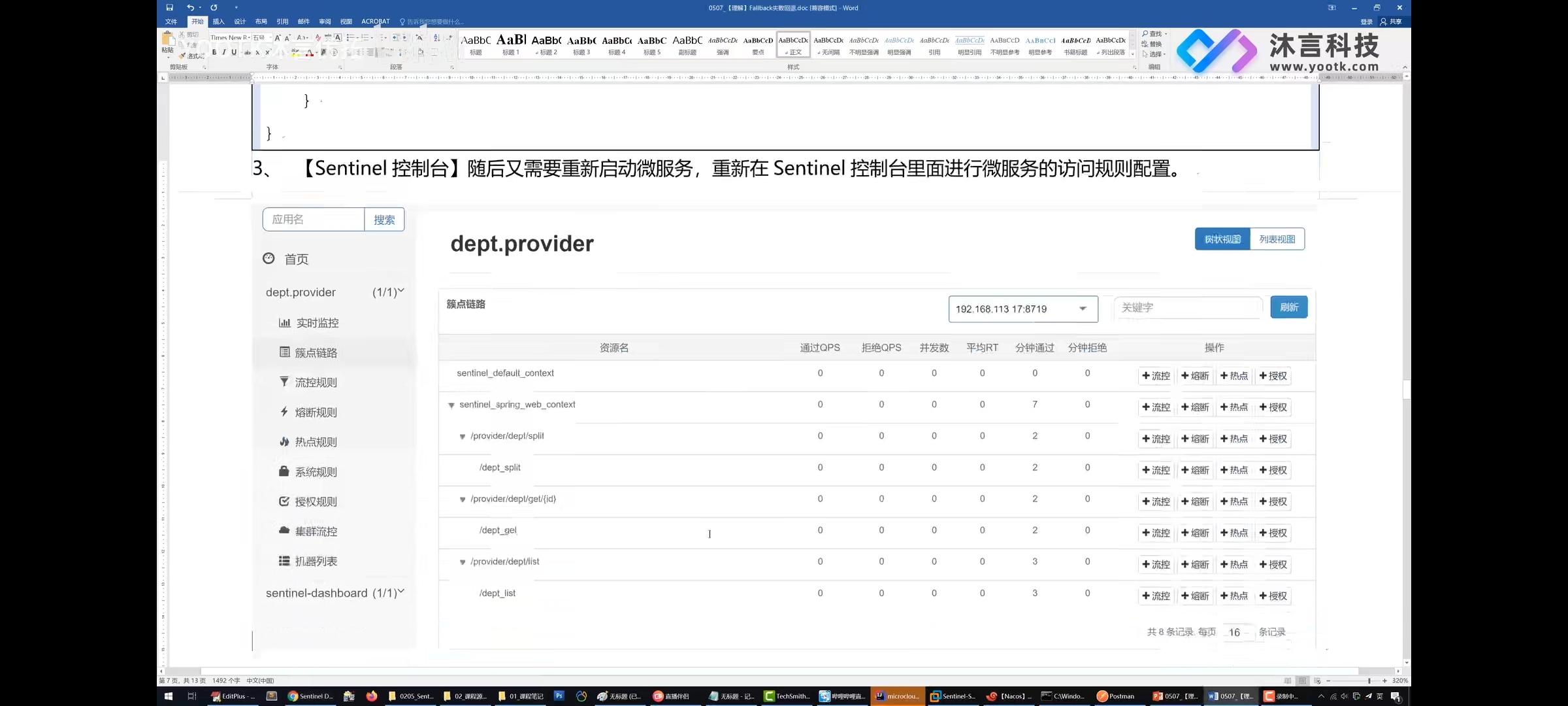This screenshot has height=706, width=1568.
Task: Open the Firefox icon in the taskbar
Action: (372, 696)
